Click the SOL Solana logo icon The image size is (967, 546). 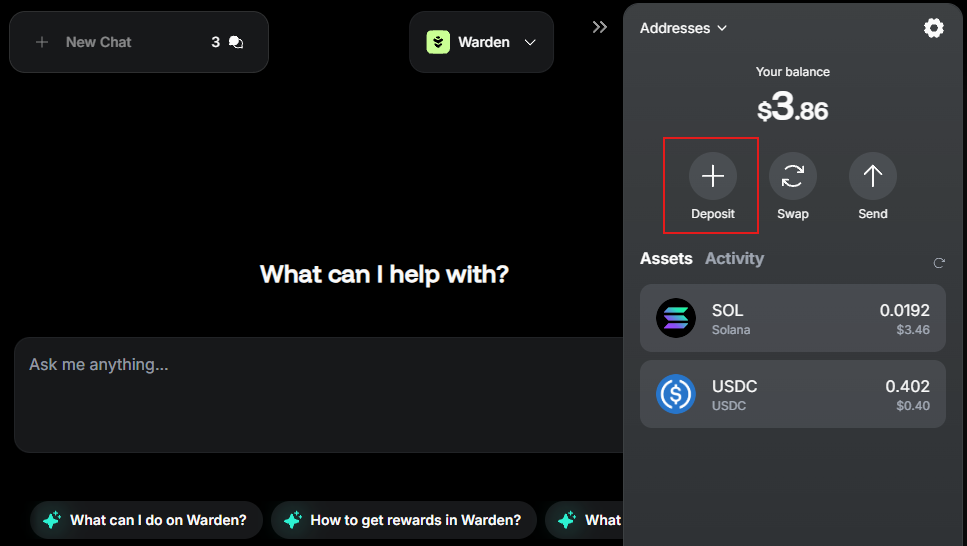(676, 318)
